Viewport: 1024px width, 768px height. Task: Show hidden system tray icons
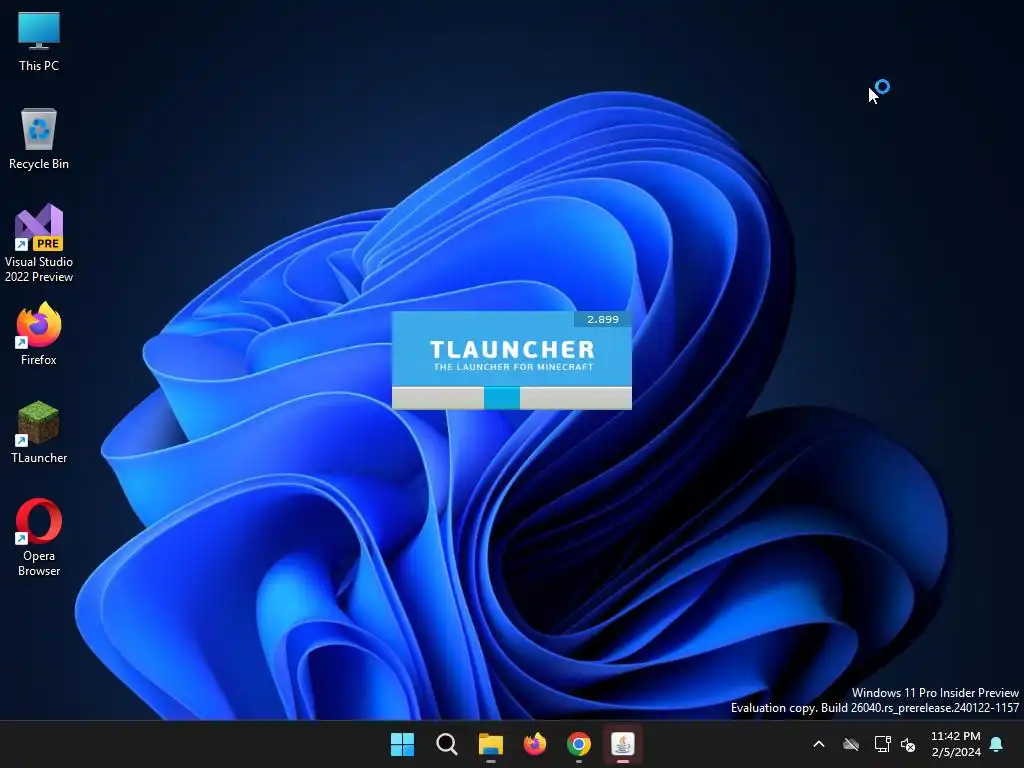[x=819, y=744]
